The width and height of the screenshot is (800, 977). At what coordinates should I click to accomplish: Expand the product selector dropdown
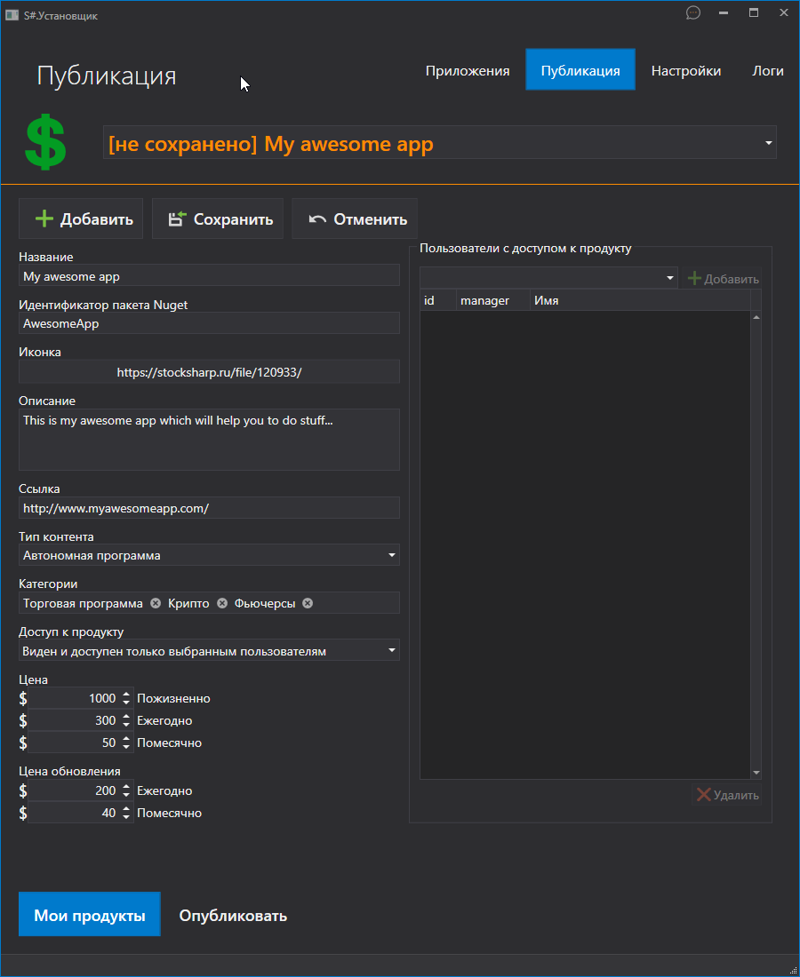click(768, 143)
